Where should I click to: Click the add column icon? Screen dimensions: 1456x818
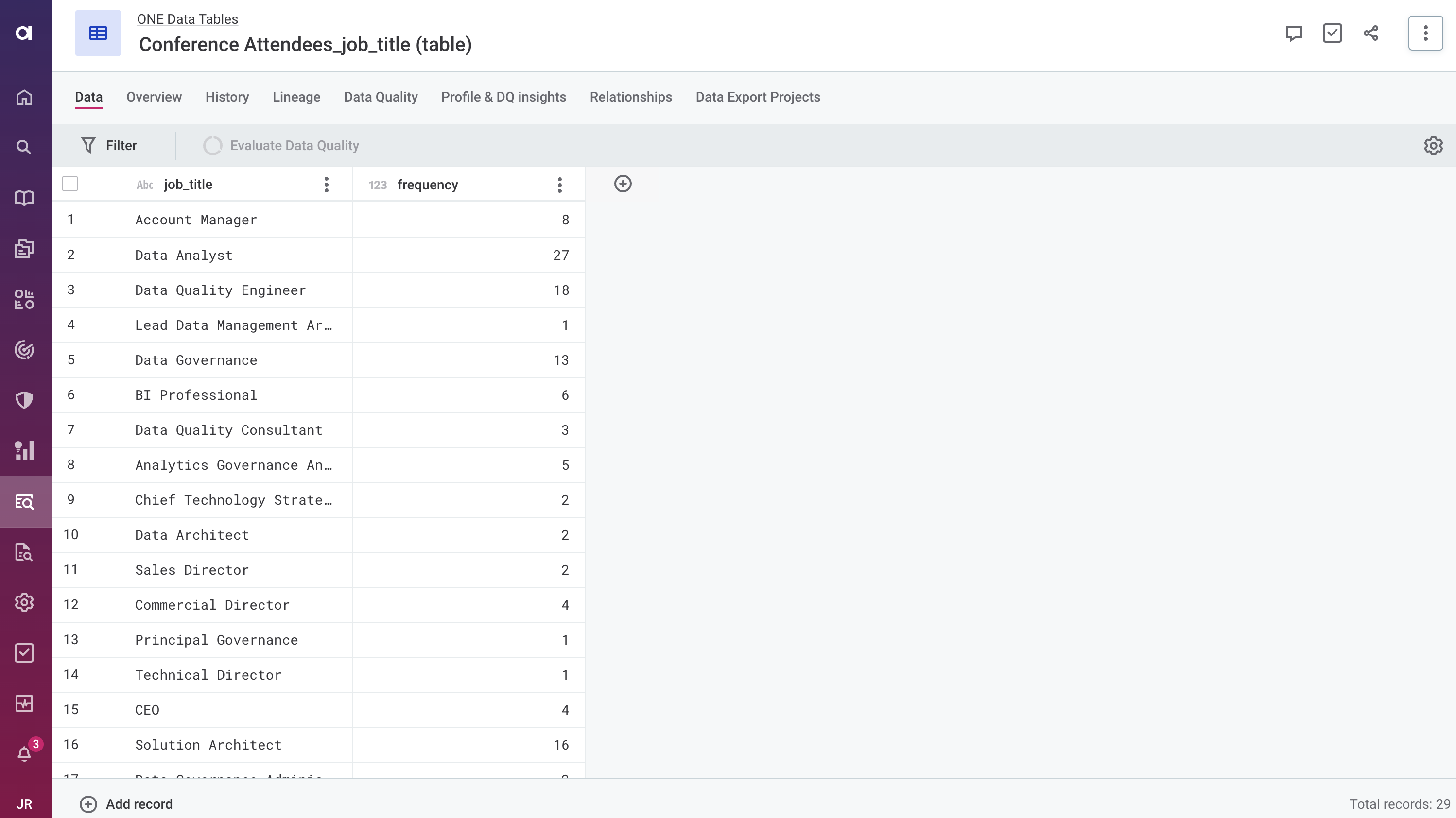coord(623,184)
